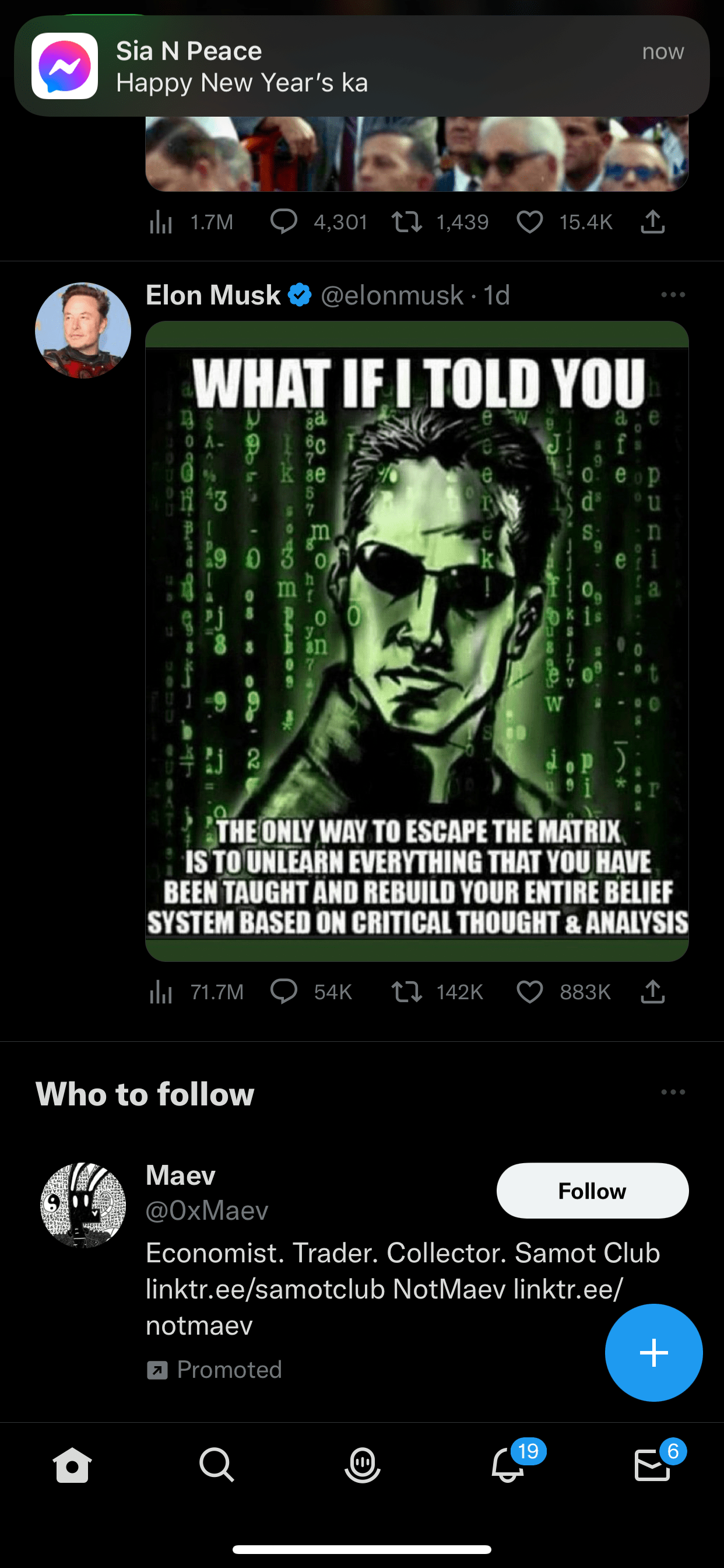Open the Spaces microphone tab
The height and width of the screenshot is (1568, 724).
(362, 1465)
